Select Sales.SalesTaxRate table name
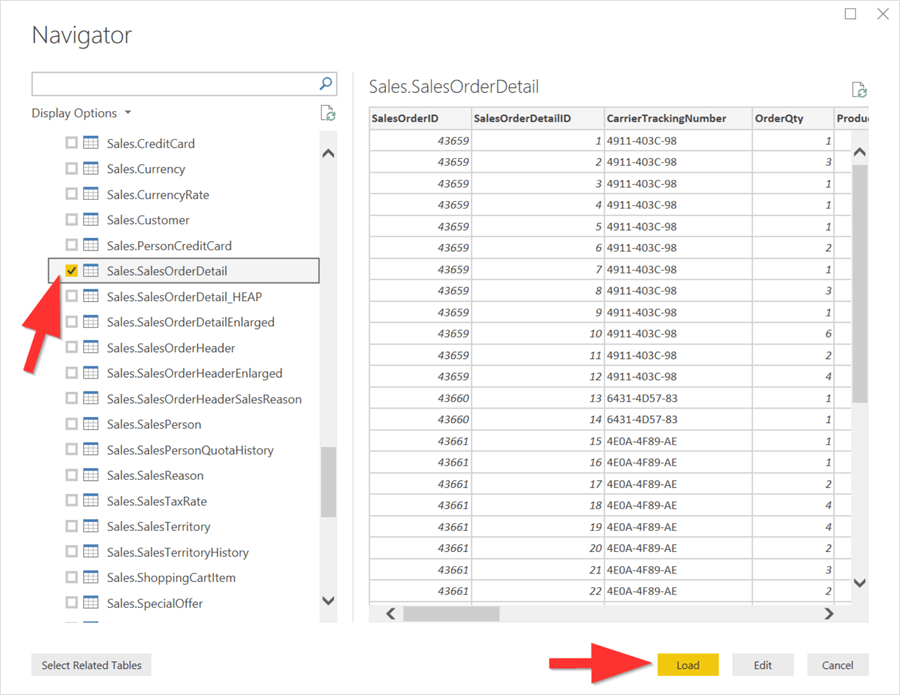900x695 pixels. [157, 501]
